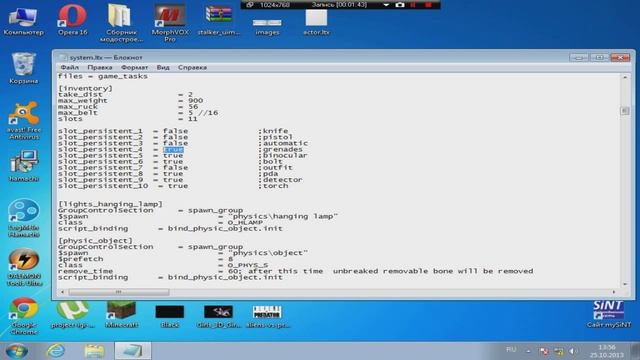Click the horizontal scrollbar thumb

click(119, 292)
